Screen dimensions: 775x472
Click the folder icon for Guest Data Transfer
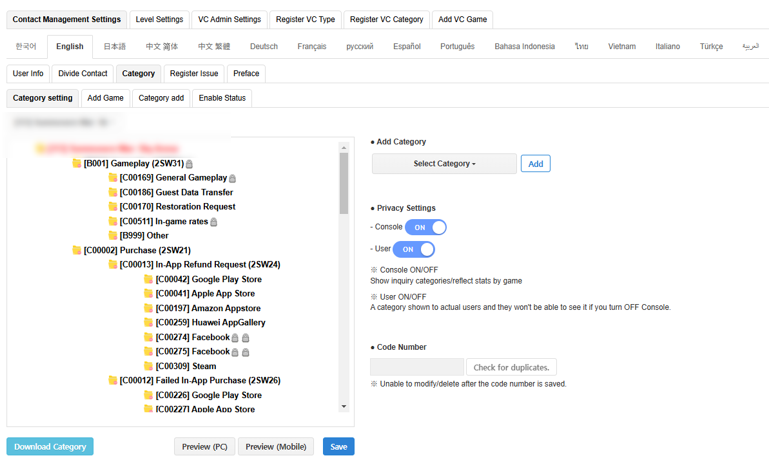pyautogui.click(x=113, y=192)
